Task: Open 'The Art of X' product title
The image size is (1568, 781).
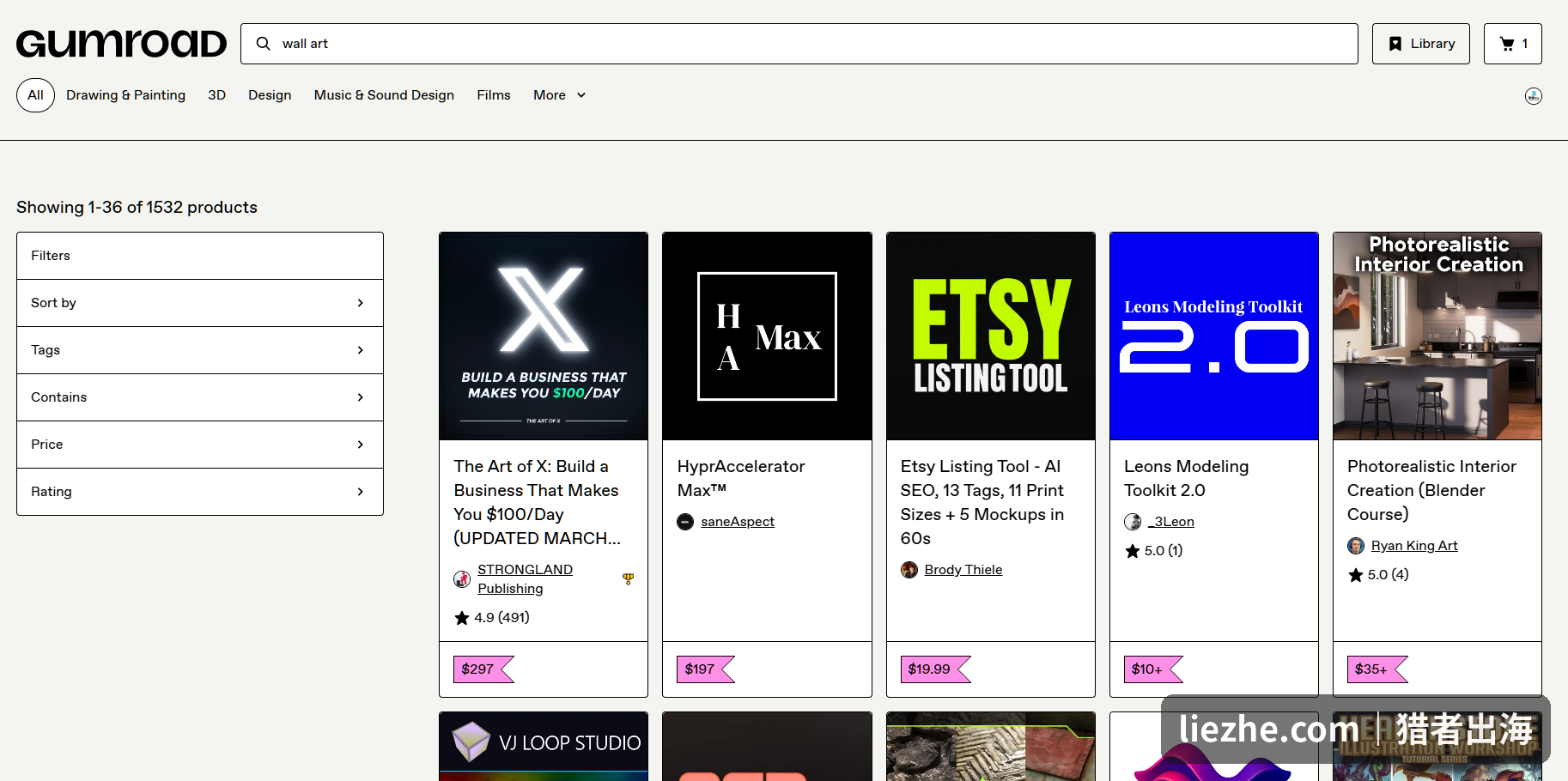Action: coord(538,502)
